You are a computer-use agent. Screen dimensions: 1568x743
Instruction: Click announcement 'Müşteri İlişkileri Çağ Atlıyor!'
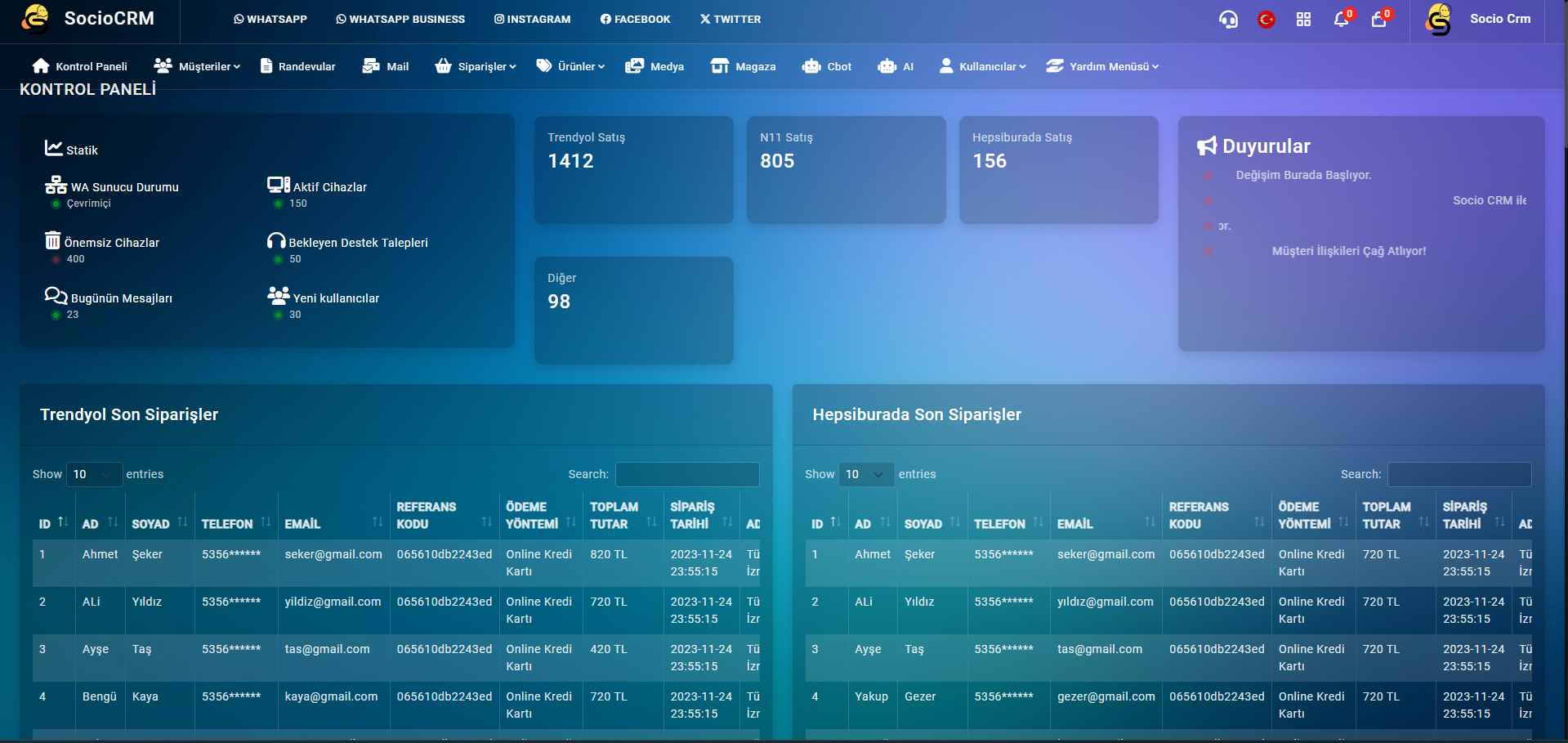point(1349,251)
